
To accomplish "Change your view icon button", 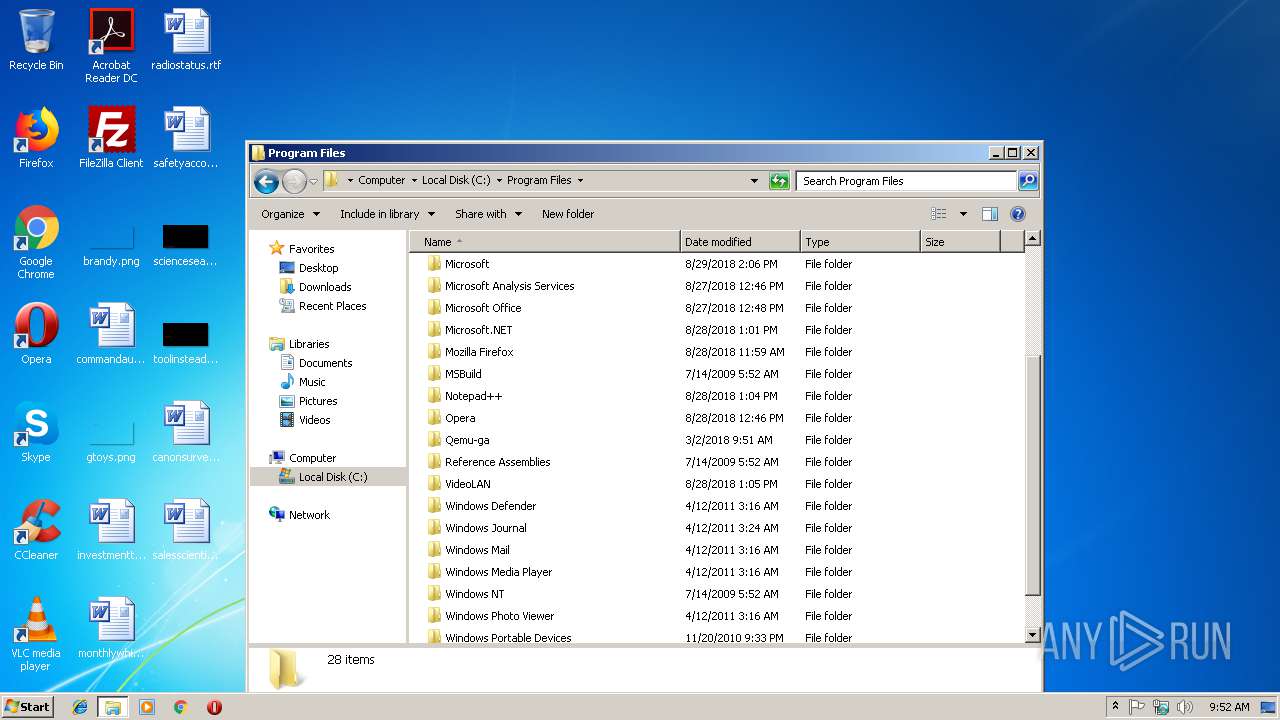I will (938, 214).
